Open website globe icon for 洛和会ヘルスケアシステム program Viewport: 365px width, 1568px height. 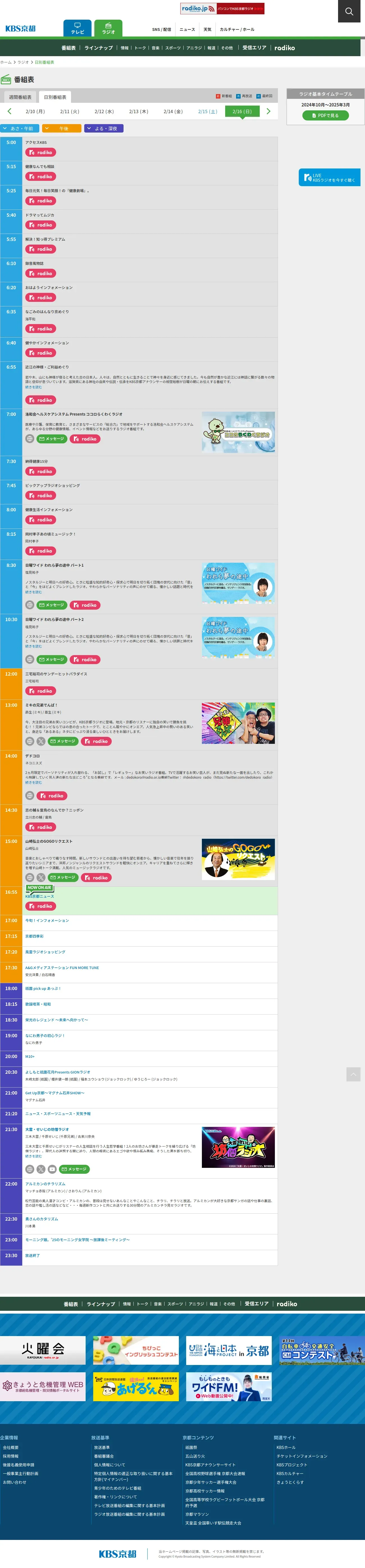30,439
